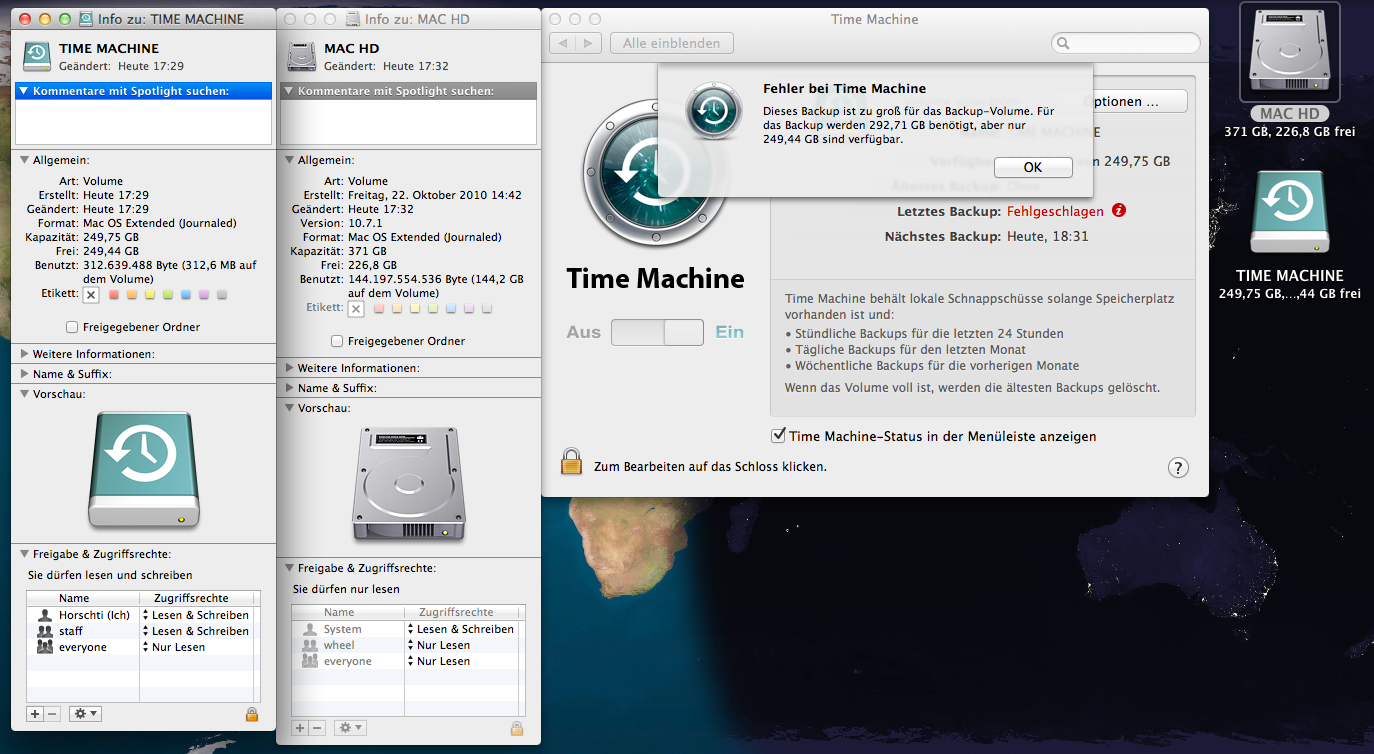
Task: Click the hard disk preview image in MAC HD info
Action: coord(409,484)
